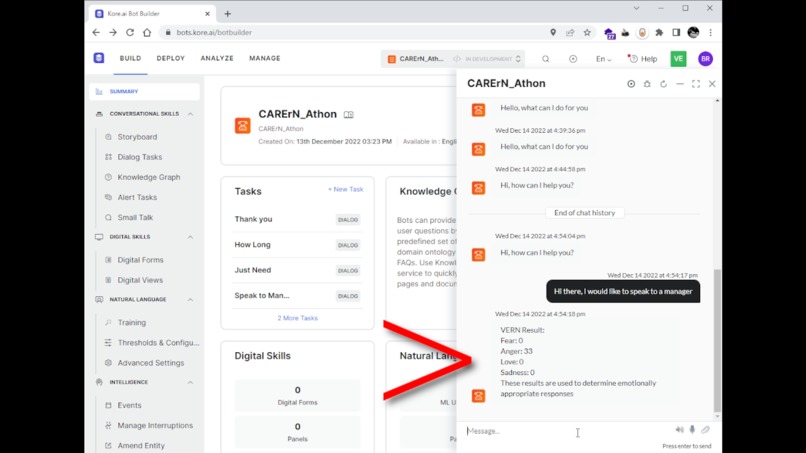Open Amend Entity in the sidebar
This screenshot has height=453, width=806.
click(141, 445)
